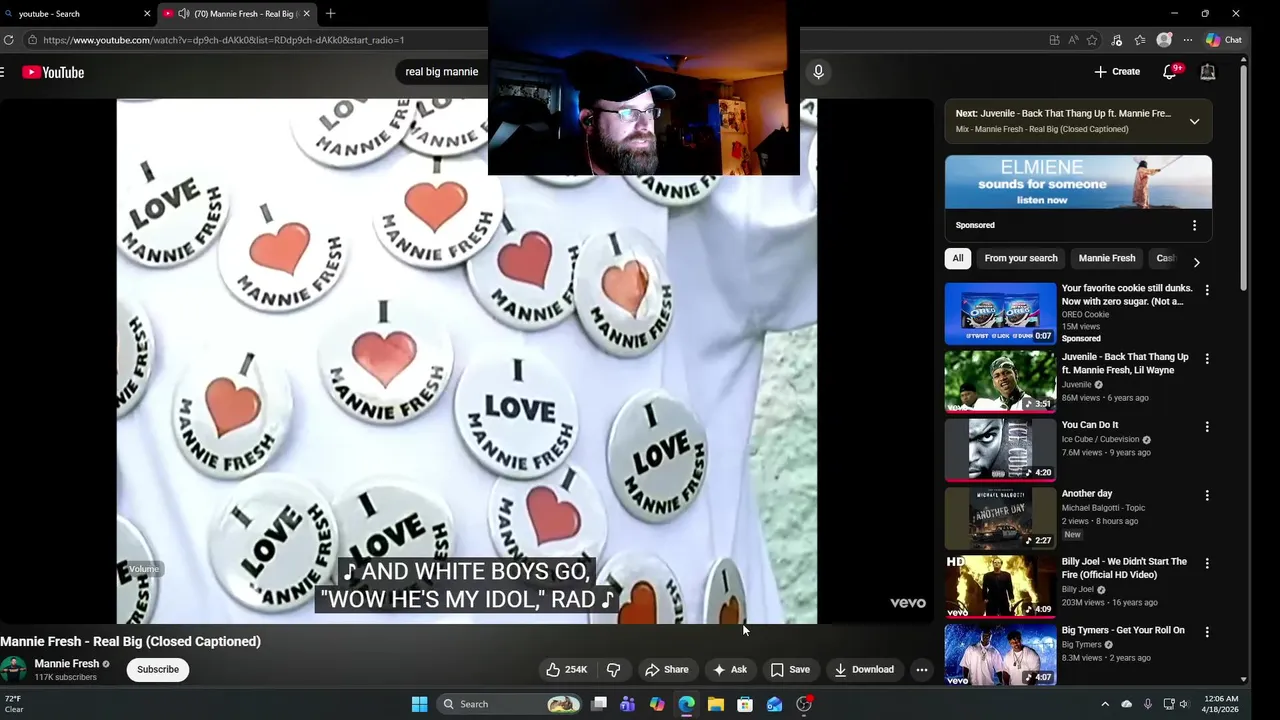Select the From your search chip

tap(1021, 258)
